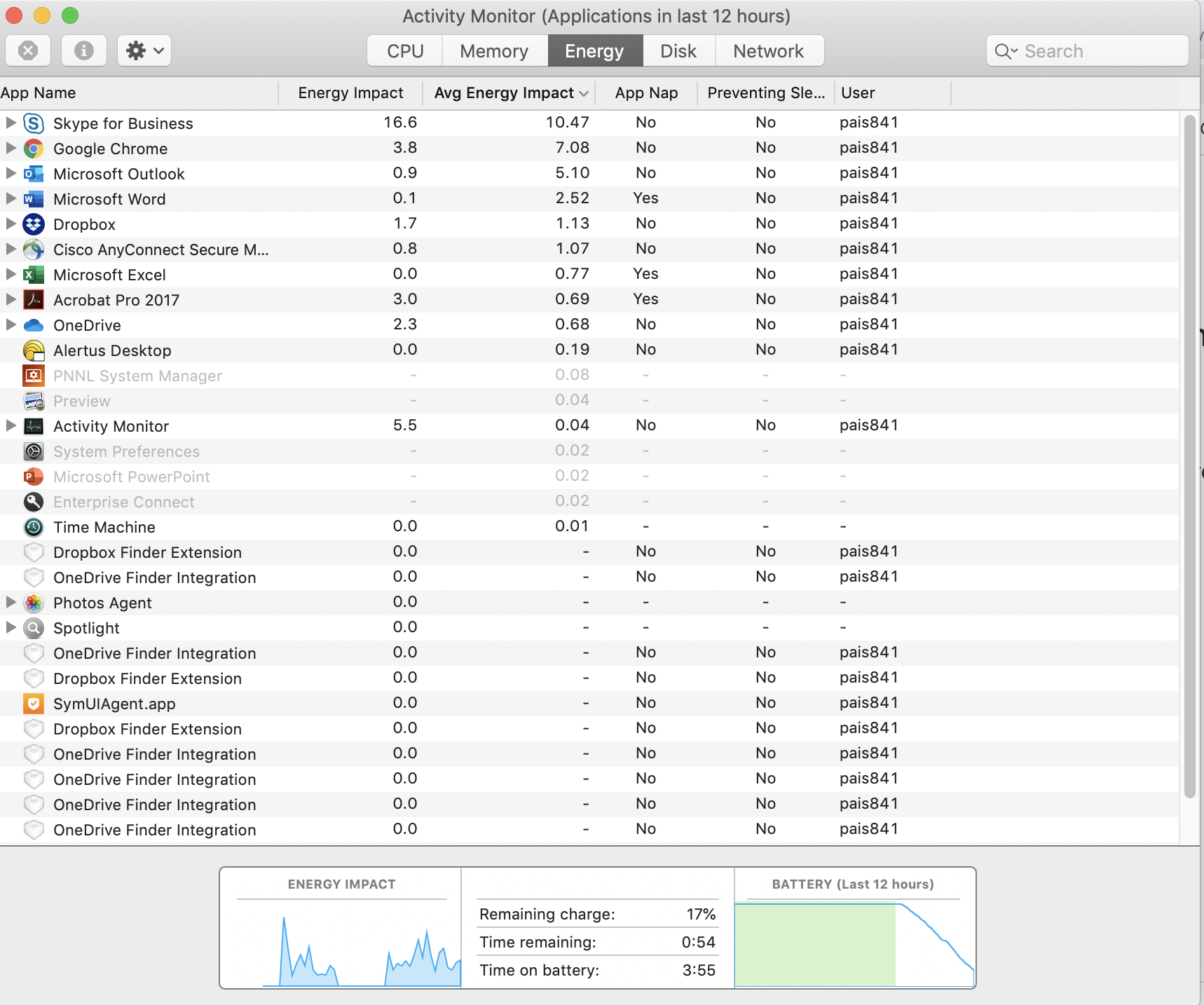Click the Search input field
The image size is (1204, 1005).
click(1088, 51)
